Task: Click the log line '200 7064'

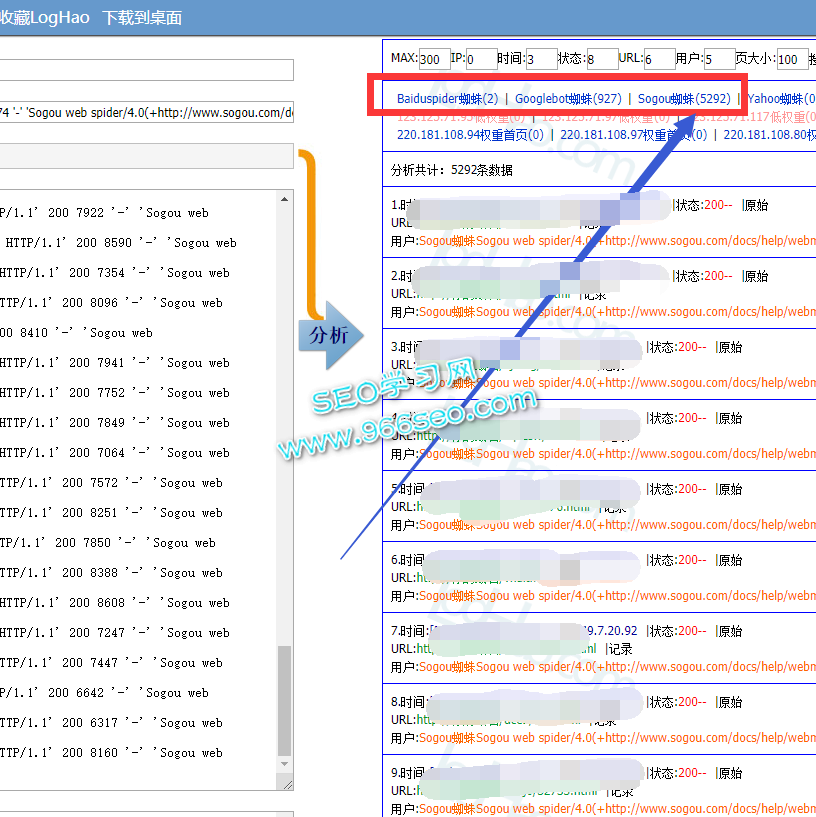Action: (x=115, y=453)
